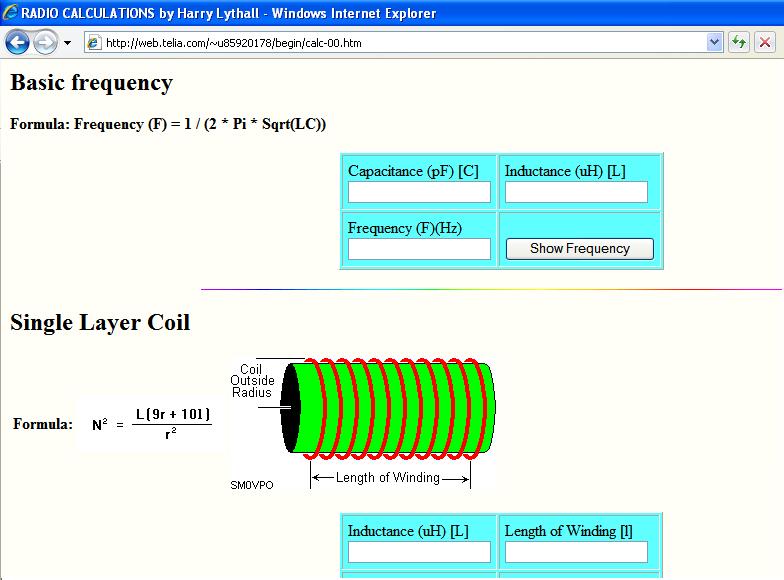Click the Show Frequency button

point(580,249)
